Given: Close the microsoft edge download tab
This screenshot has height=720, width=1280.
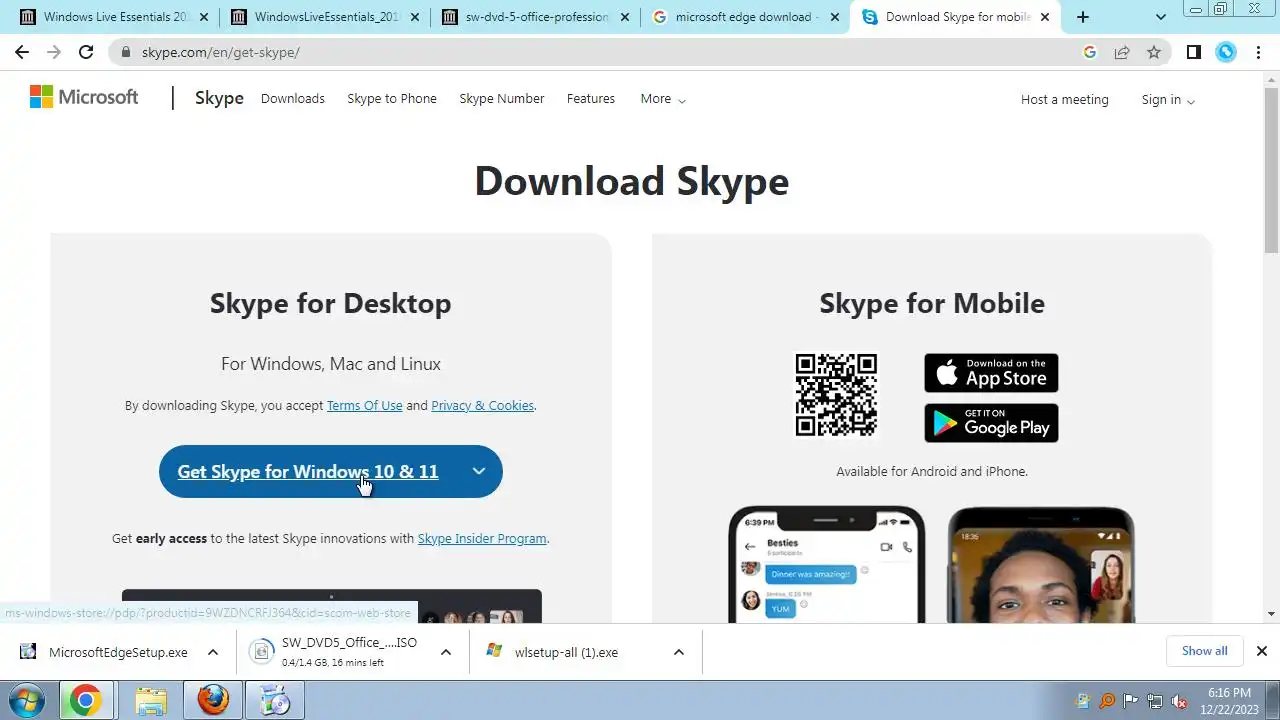Looking at the screenshot, I should click(x=835, y=17).
